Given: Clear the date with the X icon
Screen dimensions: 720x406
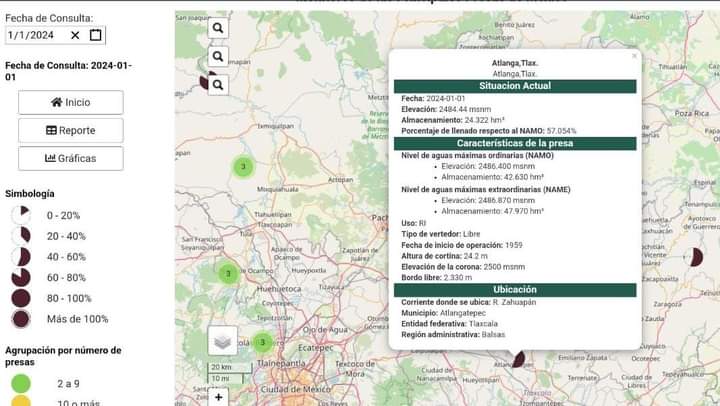Looking at the screenshot, I should pyautogui.click(x=75, y=35).
